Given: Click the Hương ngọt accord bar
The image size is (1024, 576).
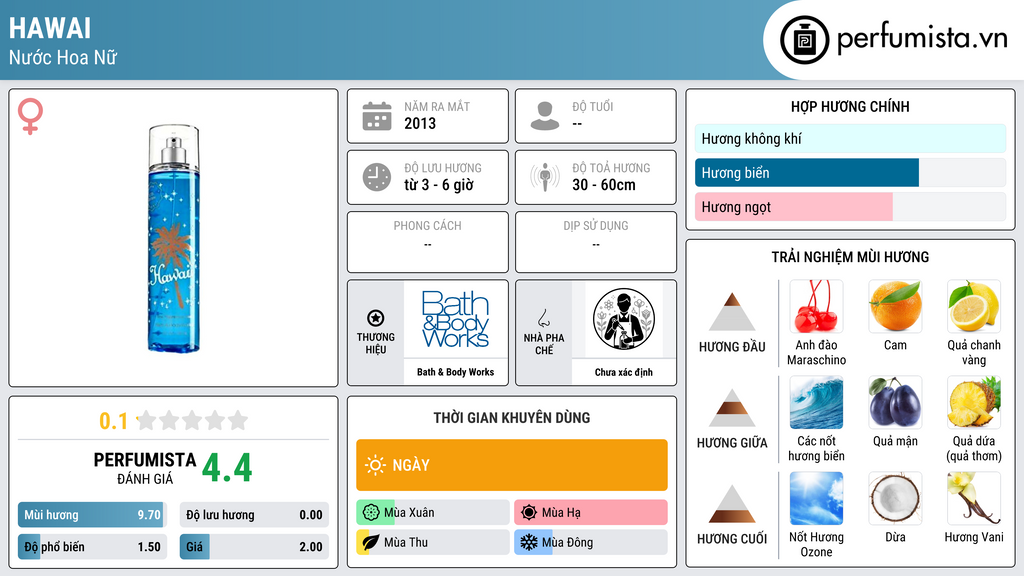Looking at the screenshot, I should point(850,206).
